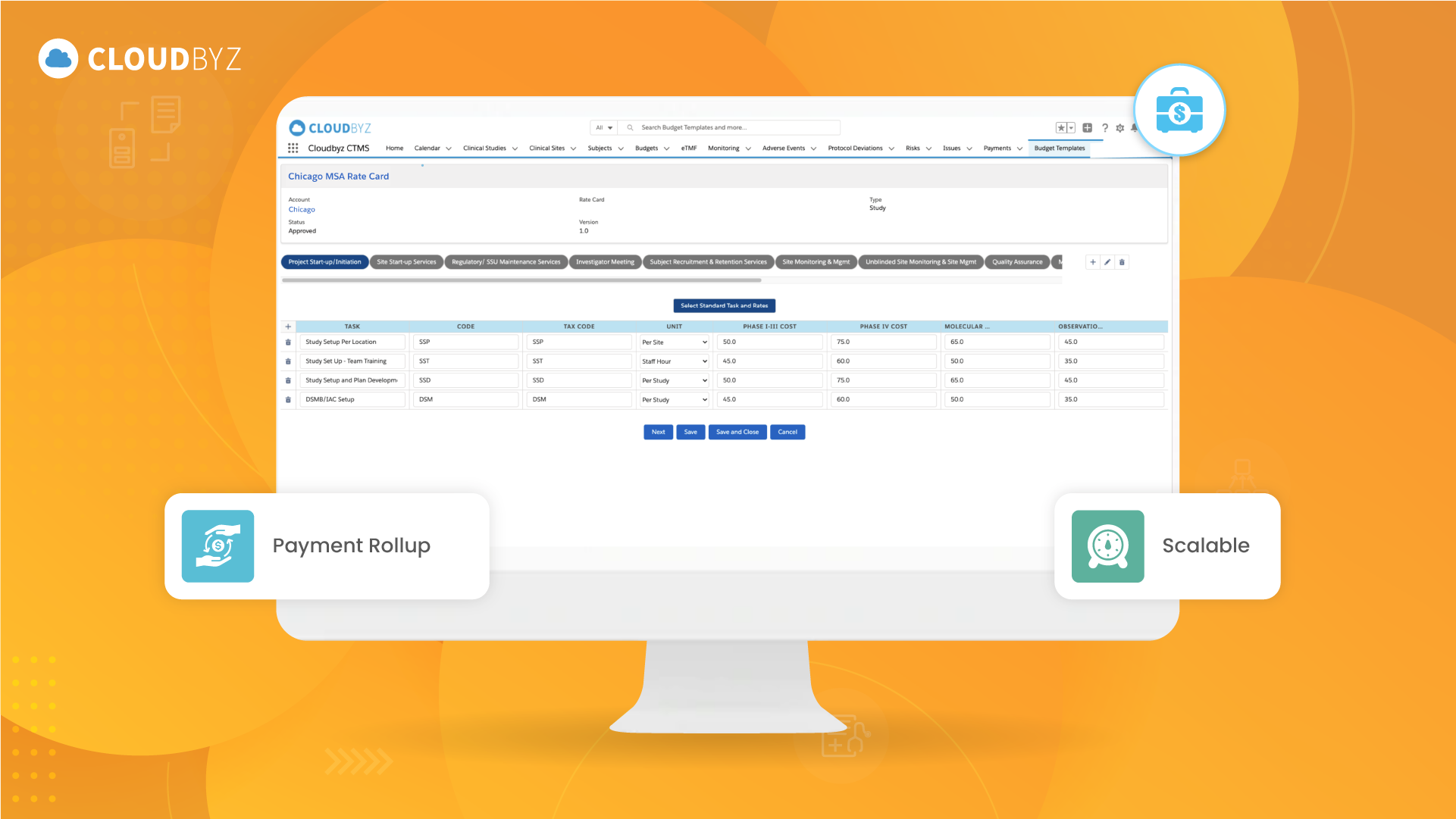1456x819 pixels.
Task: Click the Tax Code column header
Action: coord(579,327)
